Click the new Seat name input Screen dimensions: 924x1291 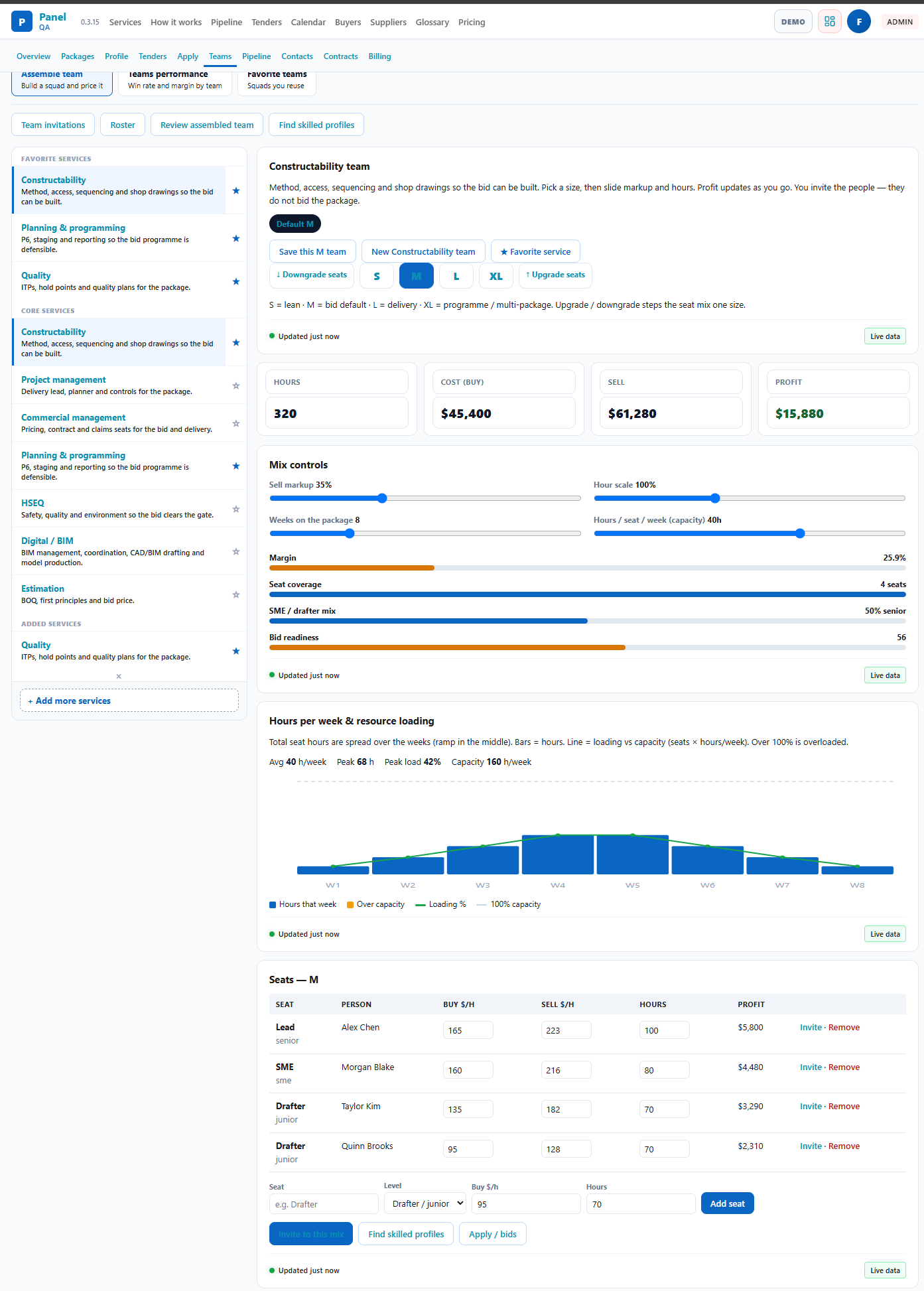[324, 1204]
